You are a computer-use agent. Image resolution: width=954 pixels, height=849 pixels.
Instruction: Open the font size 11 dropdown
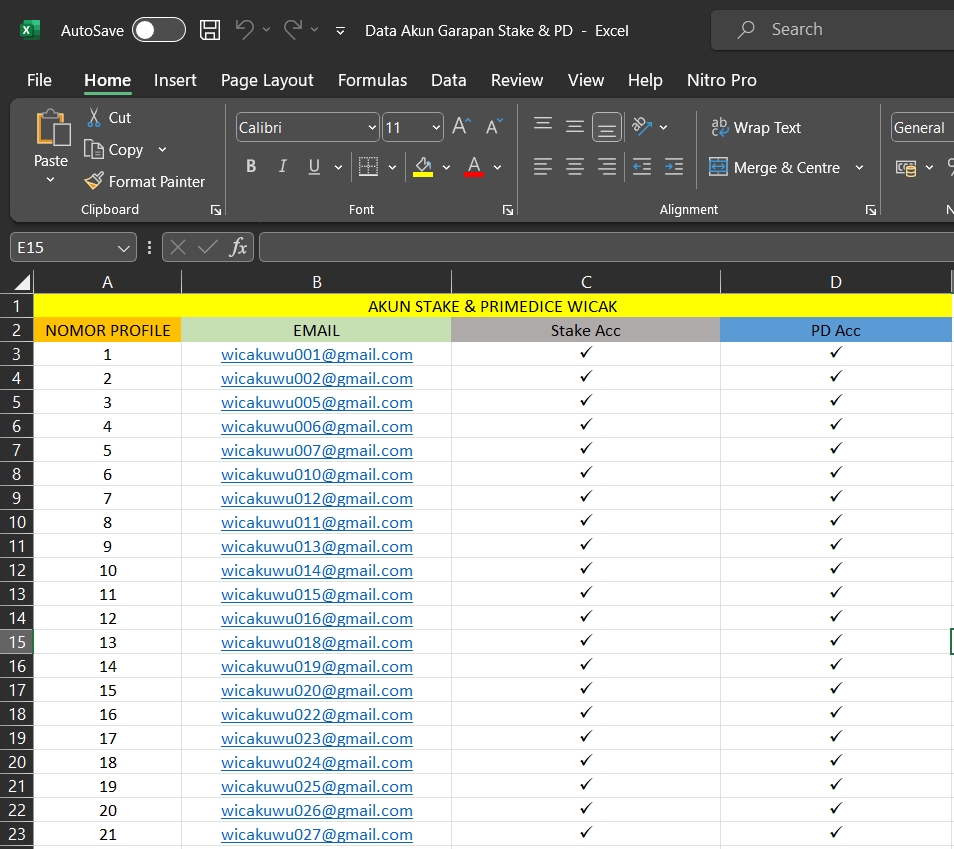tap(436, 128)
